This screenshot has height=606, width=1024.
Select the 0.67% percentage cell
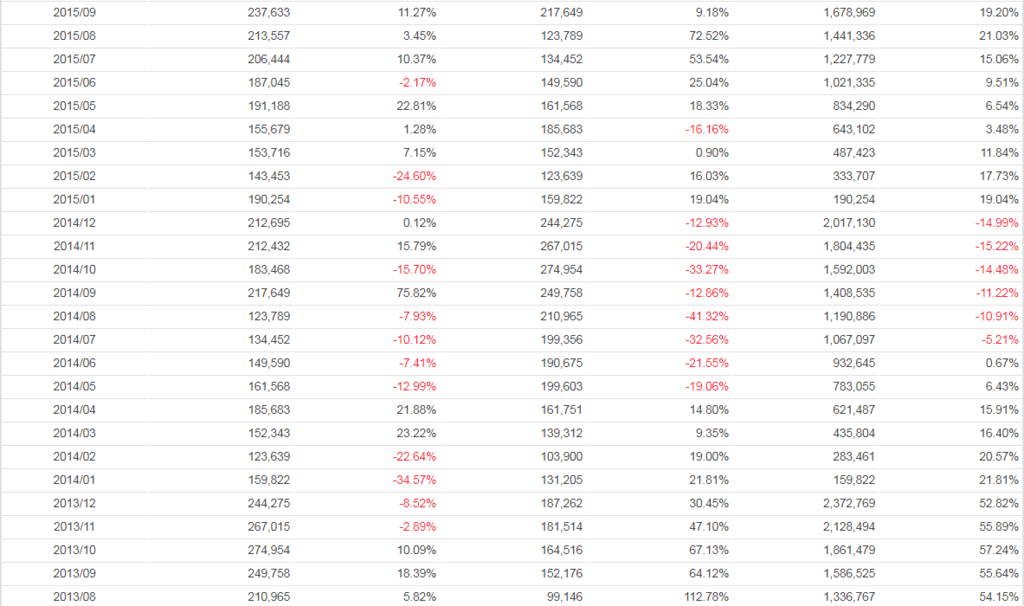click(1002, 363)
